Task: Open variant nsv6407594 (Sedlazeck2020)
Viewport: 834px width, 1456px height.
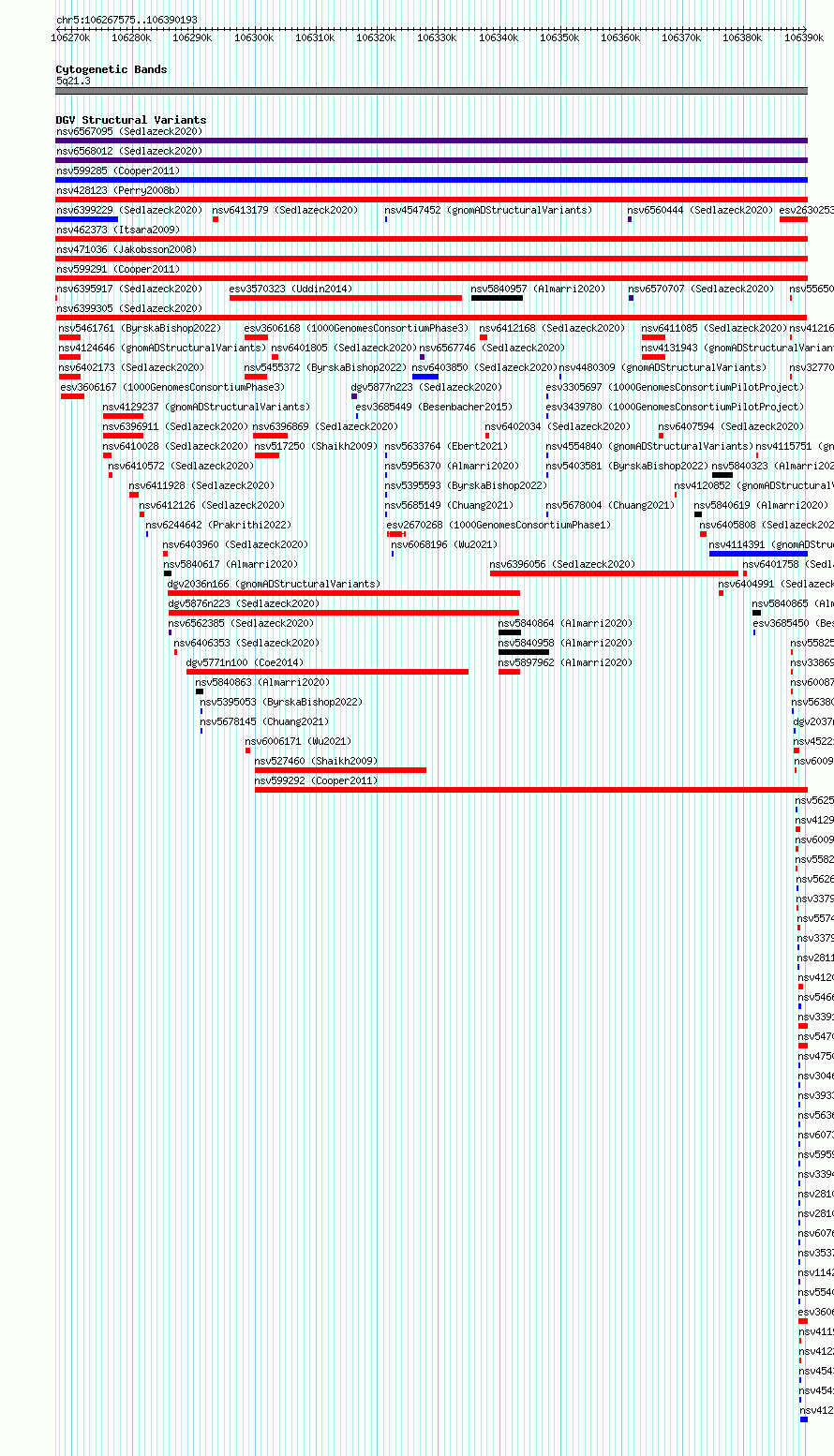Action: 731,426
